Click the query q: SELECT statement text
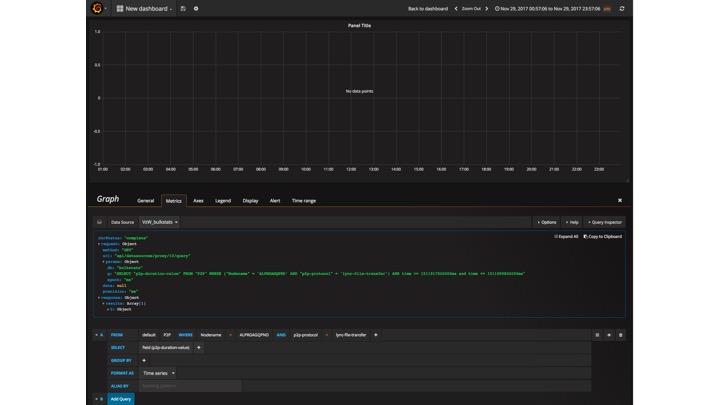720x405 pixels. coord(316,274)
